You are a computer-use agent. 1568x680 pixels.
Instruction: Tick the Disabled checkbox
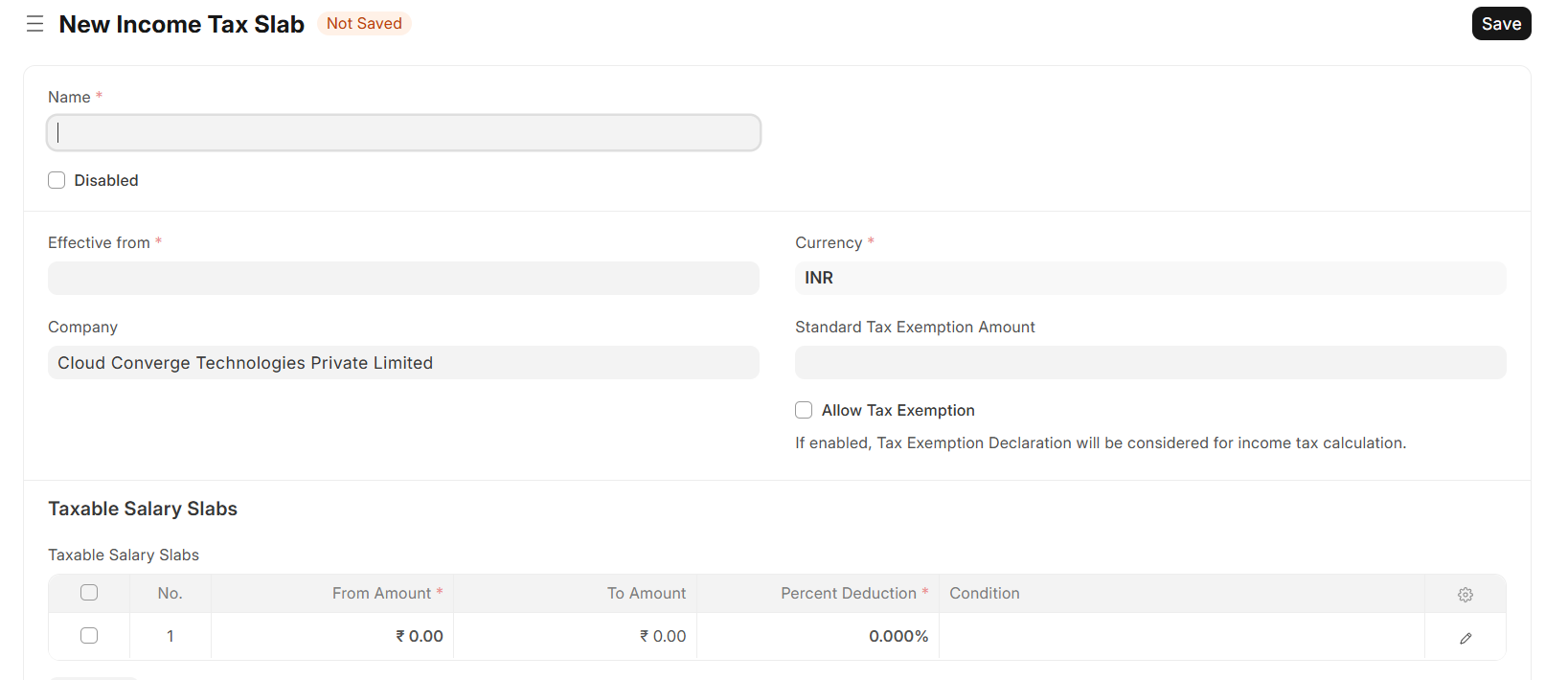pos(57,180)
